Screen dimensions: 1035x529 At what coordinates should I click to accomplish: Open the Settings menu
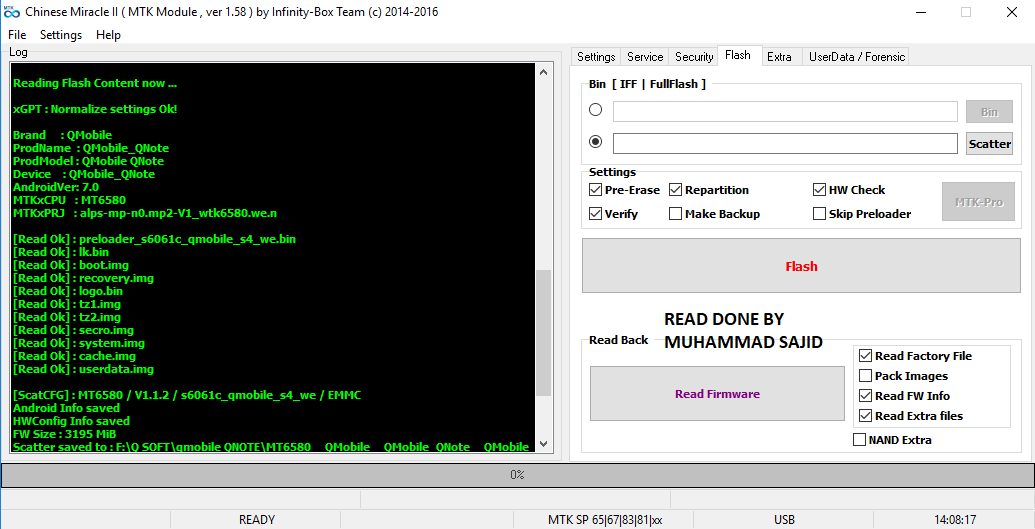point(61,34)
